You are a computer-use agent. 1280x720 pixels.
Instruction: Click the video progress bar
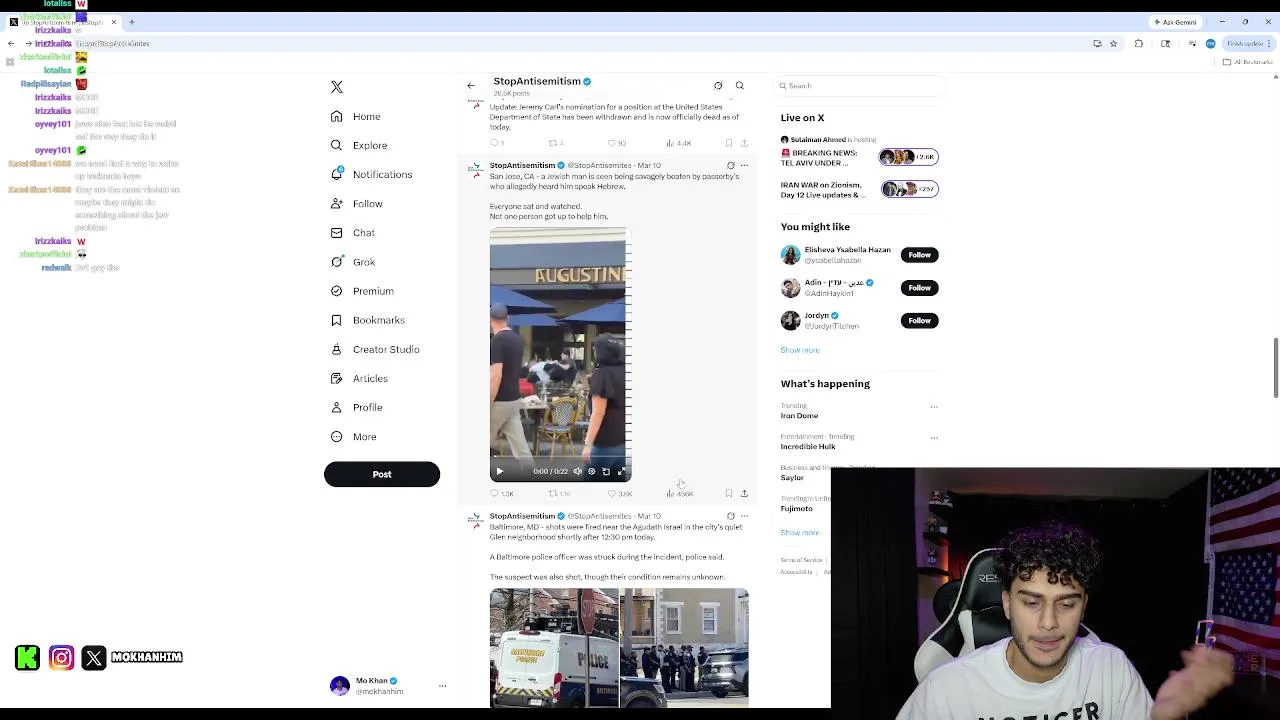(x=560, y=459)
